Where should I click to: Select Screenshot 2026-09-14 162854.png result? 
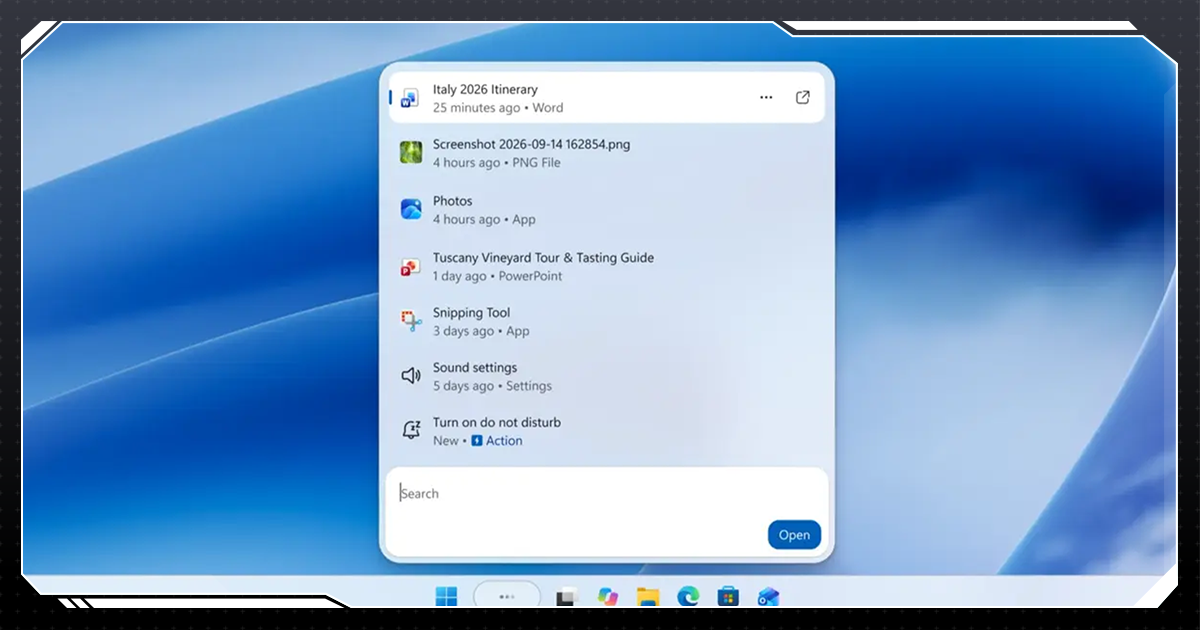point(606,153)
